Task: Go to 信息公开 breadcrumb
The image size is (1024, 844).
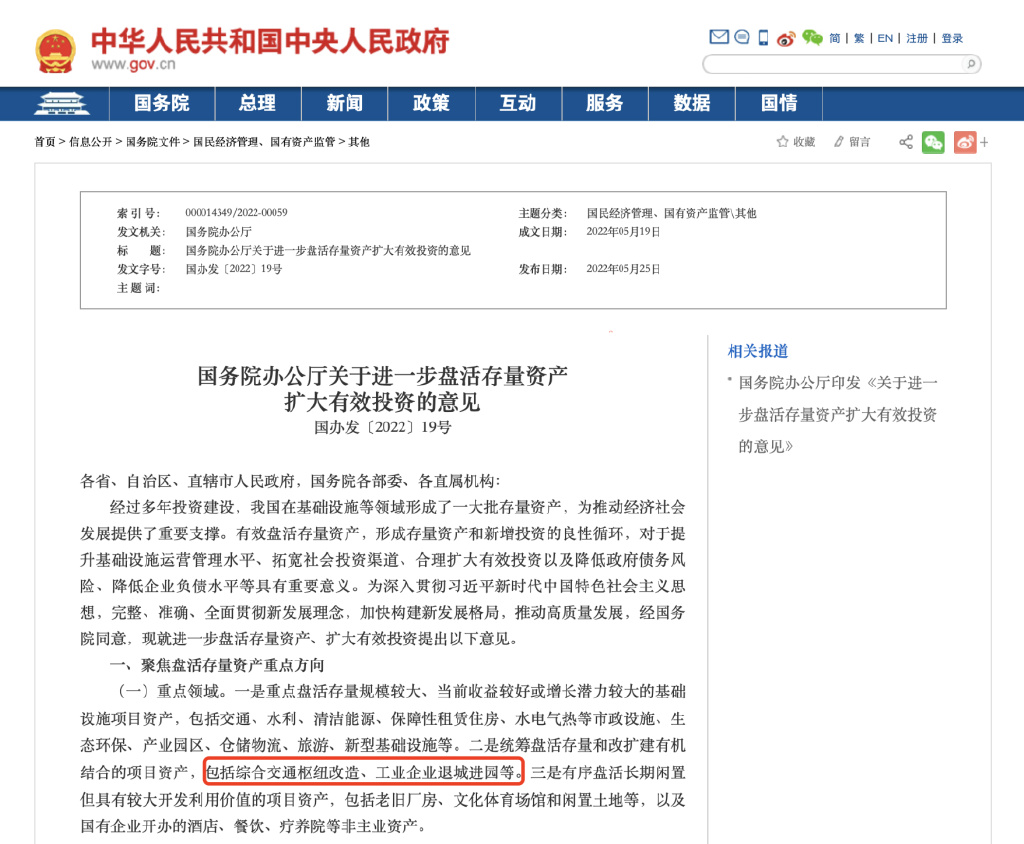Action: pos(91,142)
